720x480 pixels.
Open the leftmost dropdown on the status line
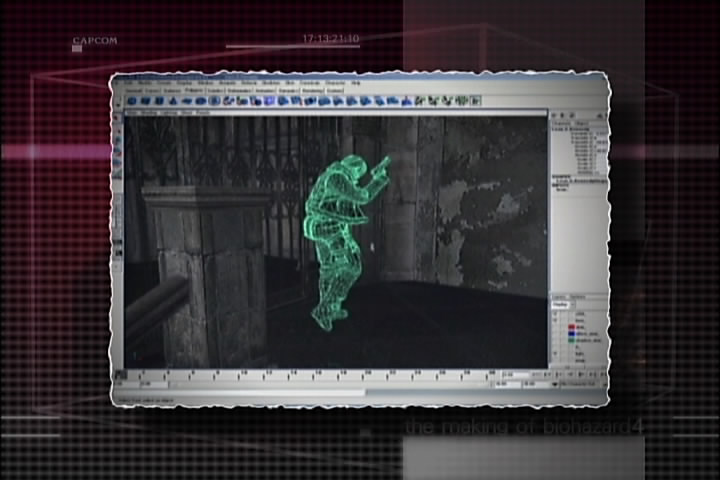[x=132, y=90]
